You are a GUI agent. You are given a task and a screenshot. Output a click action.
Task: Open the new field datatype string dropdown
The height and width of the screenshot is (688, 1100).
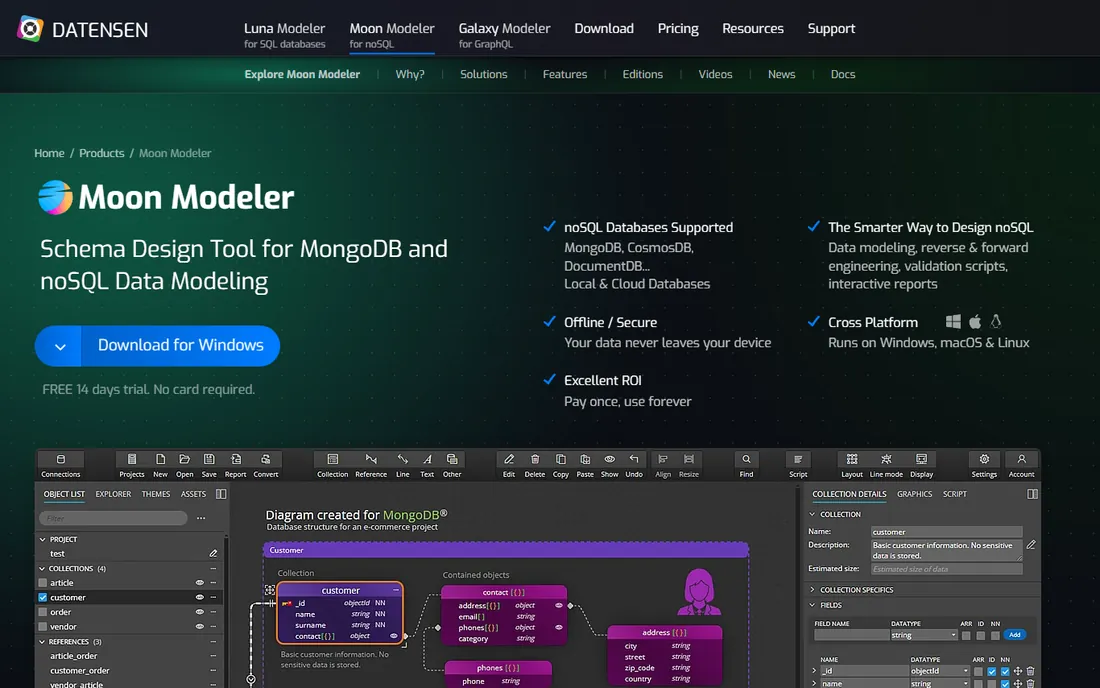point(923,635)
